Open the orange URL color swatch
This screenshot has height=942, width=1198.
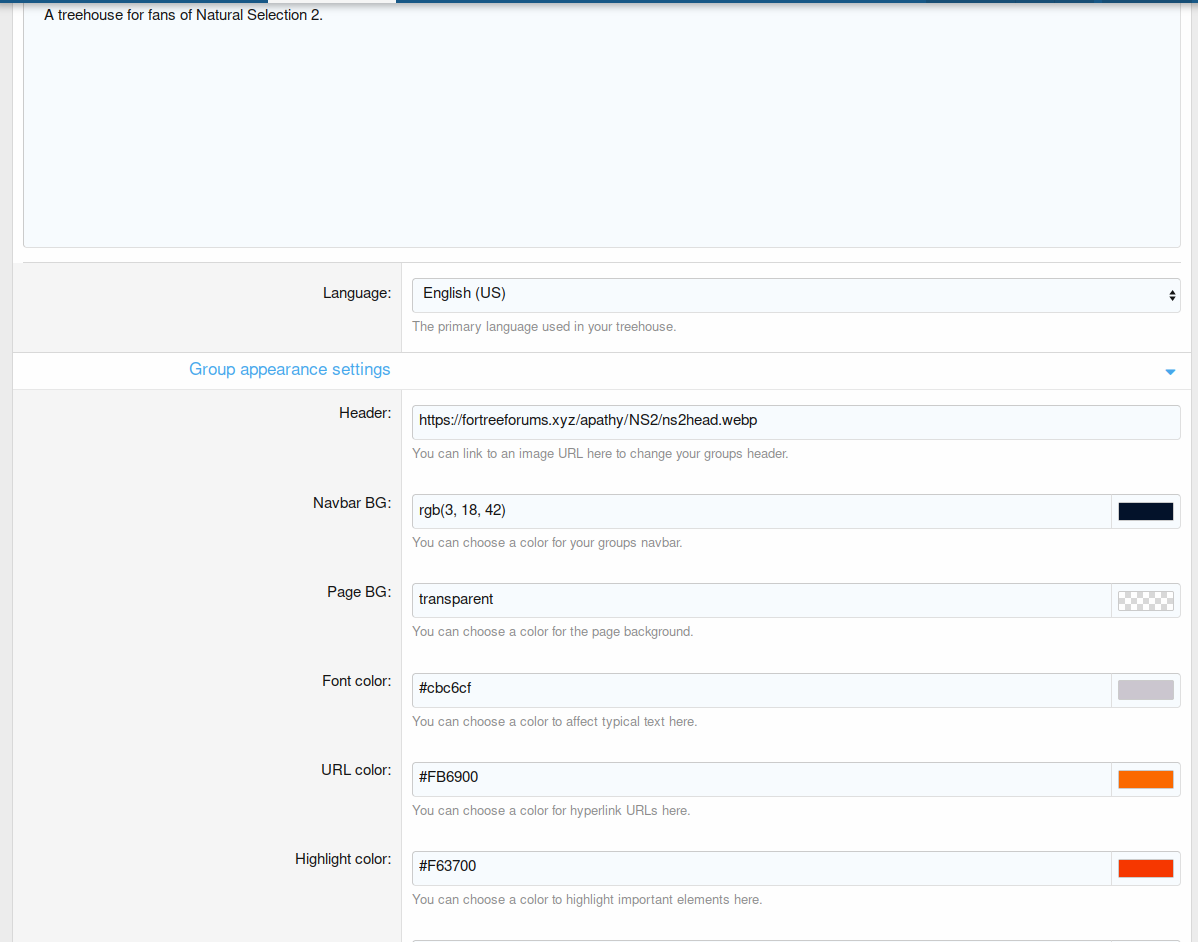[x=1145, y=779]
